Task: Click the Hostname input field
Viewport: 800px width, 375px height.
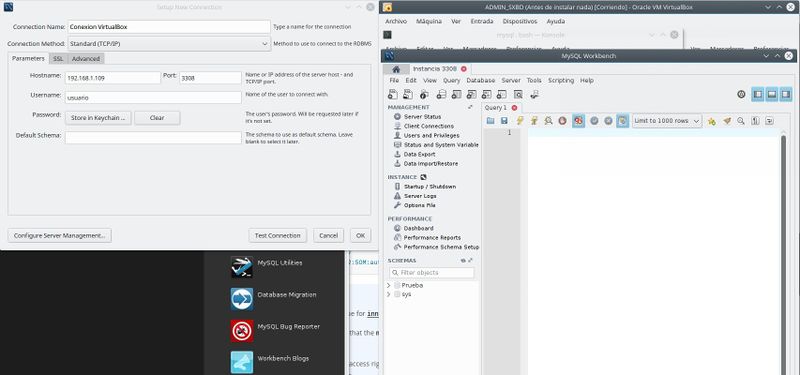Action: pos(113,78)
